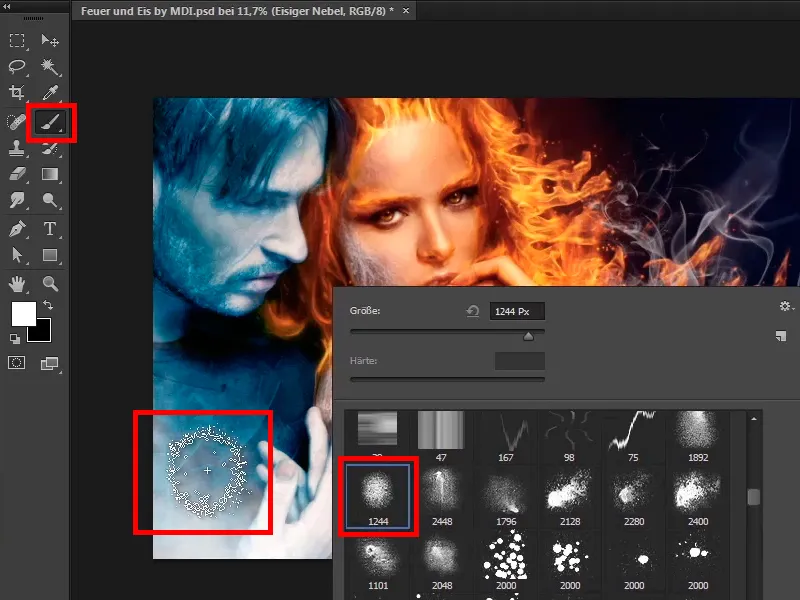The image size is (800, 600).
Task: Choose the 2400 brush preset
Action: 697,496
